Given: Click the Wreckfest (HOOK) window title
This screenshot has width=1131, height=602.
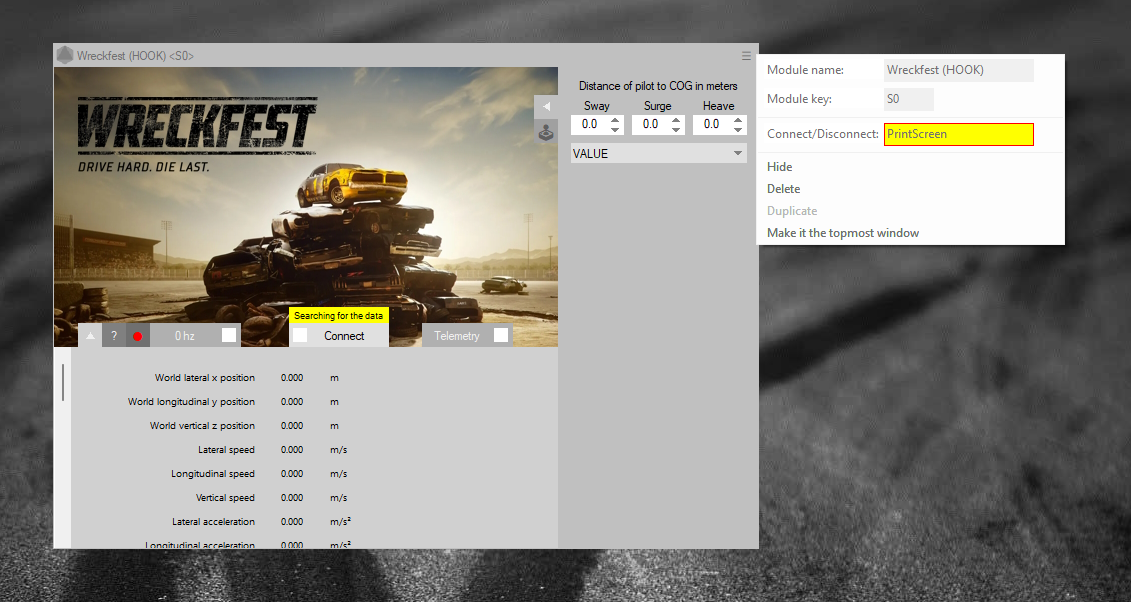Looking at the screenshot, I should 136,56.
